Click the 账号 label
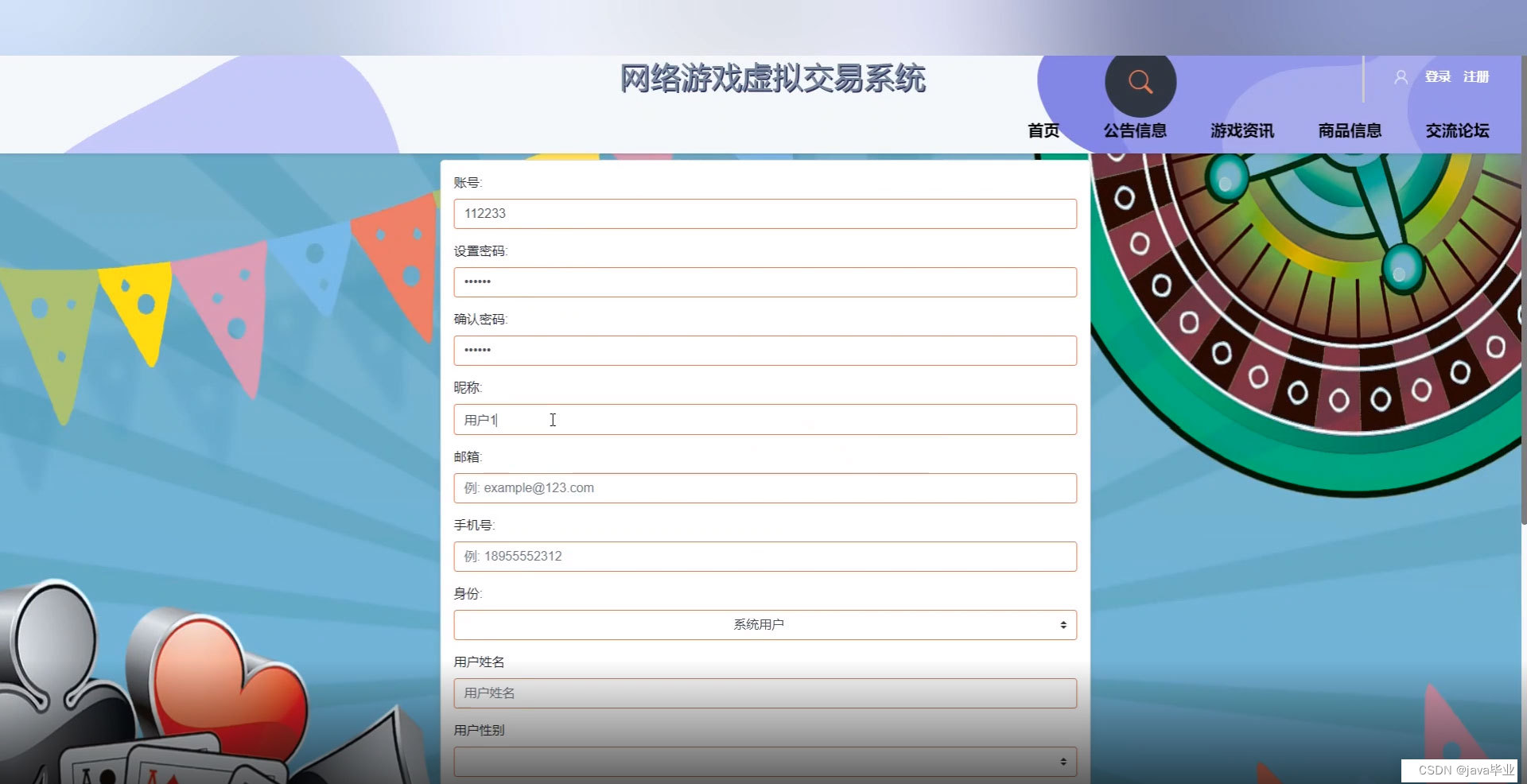Screen dimensions: 1527x784 468,183
